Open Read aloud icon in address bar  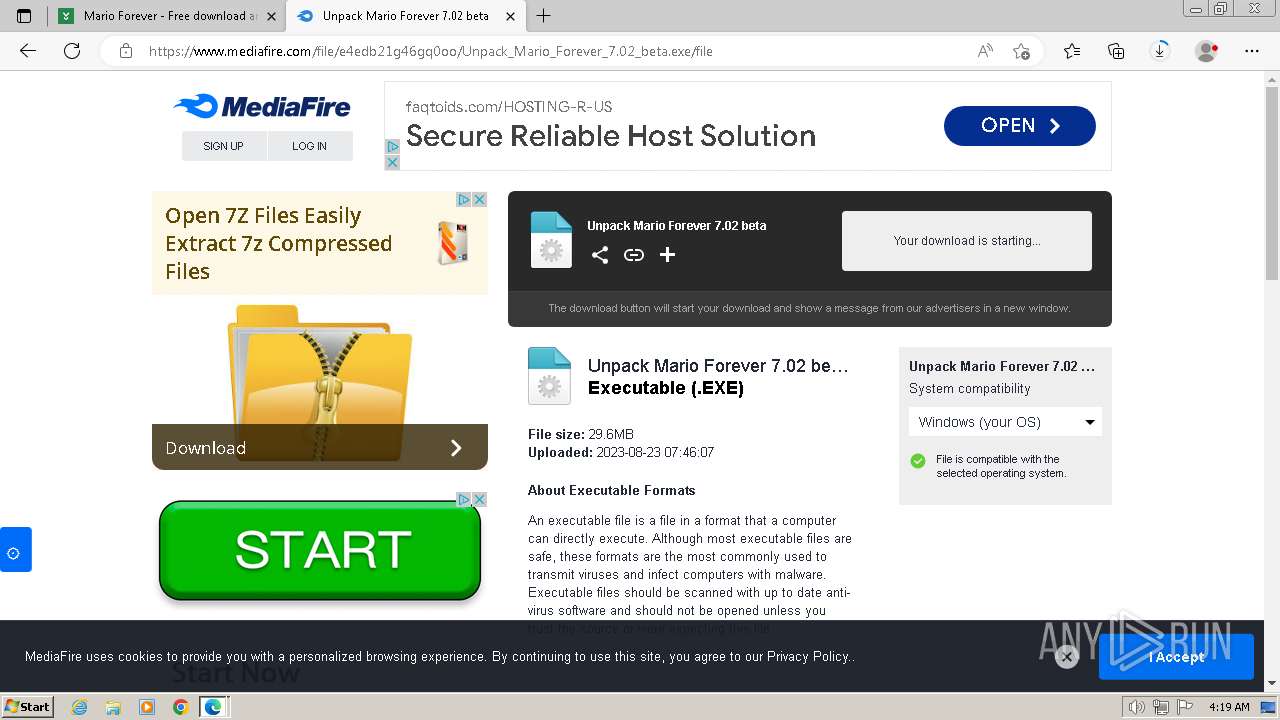coord(985,51)
